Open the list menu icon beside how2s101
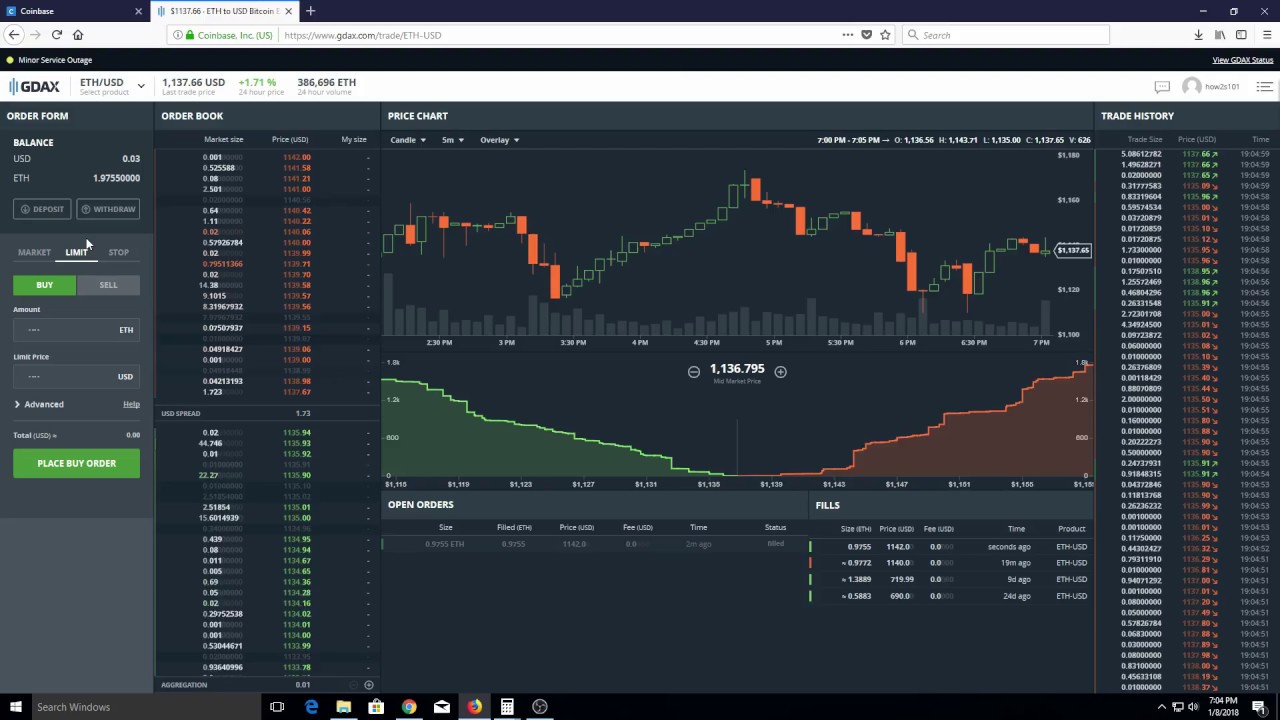The image size is (1280, 720). click(1264, 87)
